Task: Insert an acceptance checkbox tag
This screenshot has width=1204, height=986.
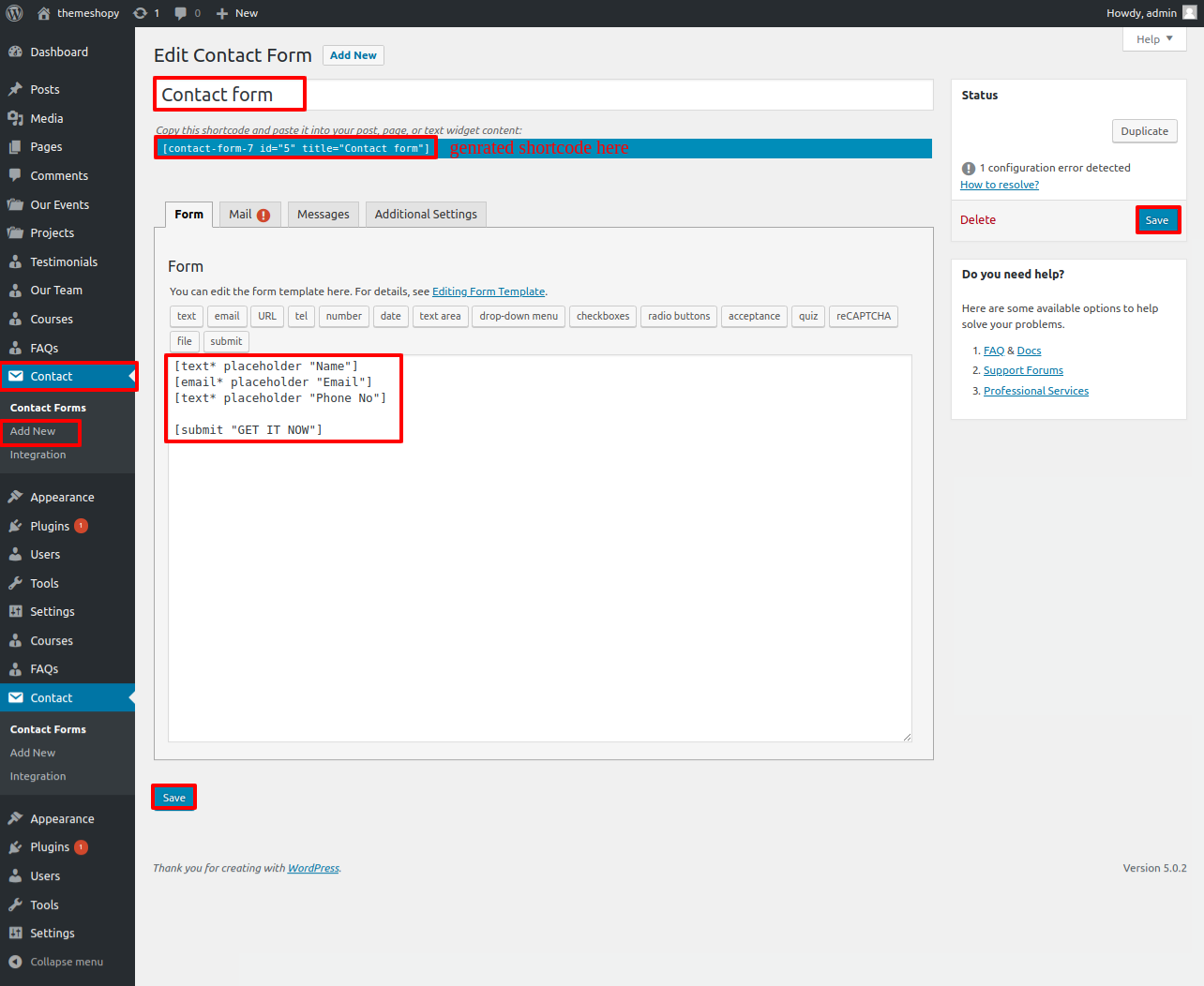Action: (x=754, y=317)
